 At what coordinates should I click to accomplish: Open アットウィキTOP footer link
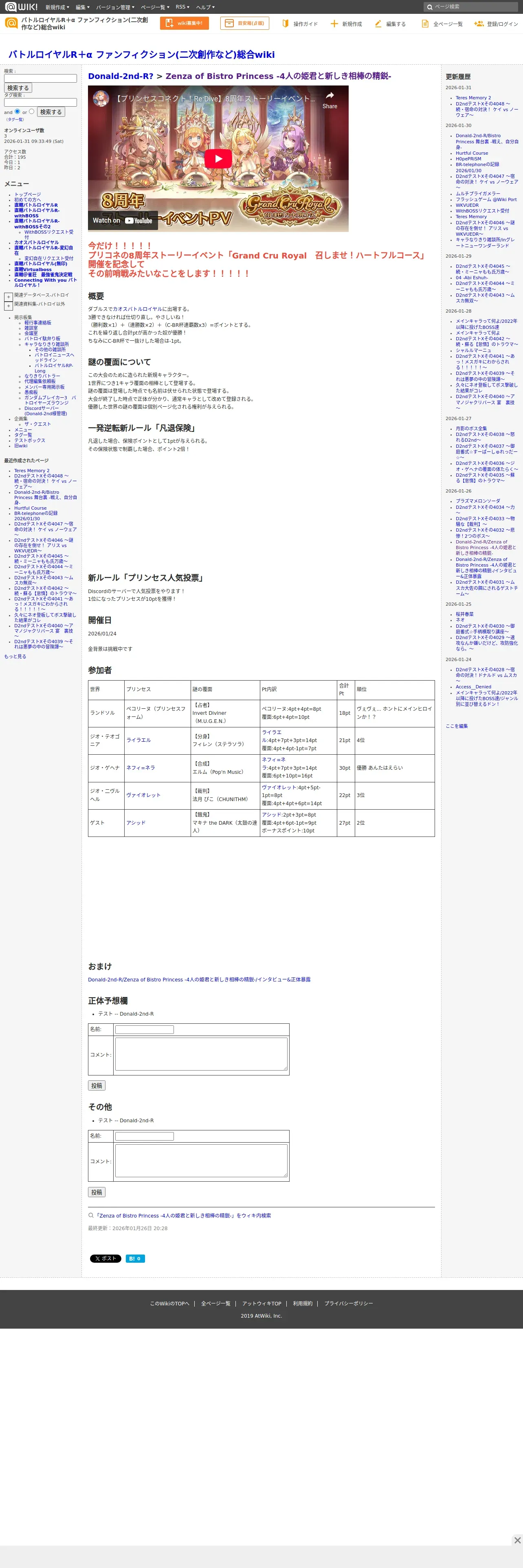[262, 1303]
